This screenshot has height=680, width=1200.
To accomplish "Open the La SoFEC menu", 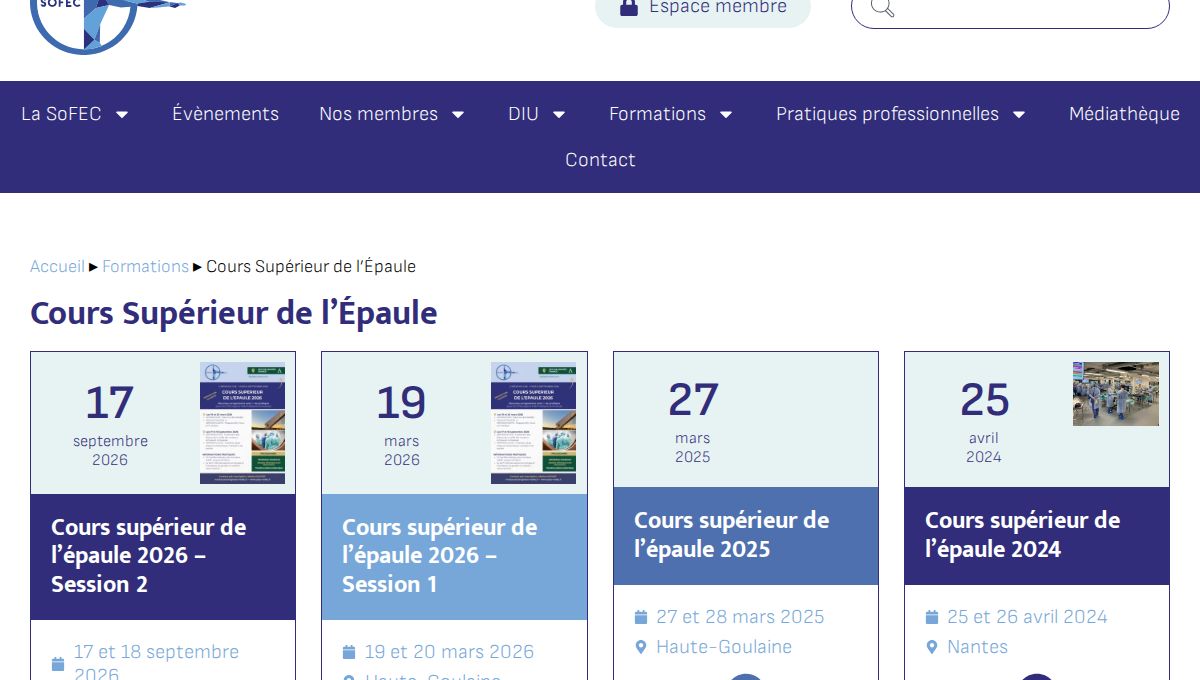I will [61, 114].
